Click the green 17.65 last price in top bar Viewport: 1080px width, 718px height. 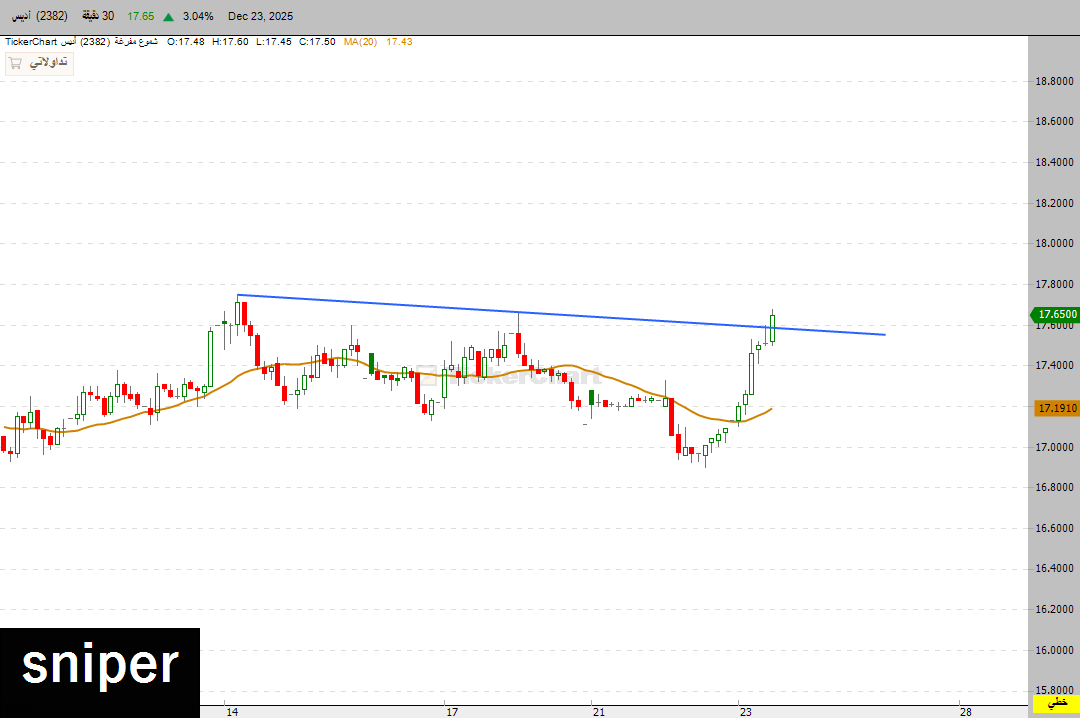141,16
